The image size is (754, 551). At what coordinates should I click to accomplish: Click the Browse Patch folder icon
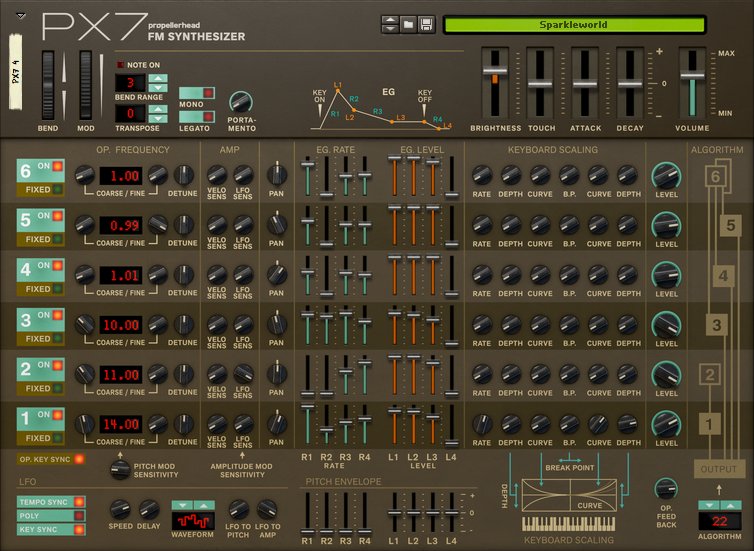[408, 24]
